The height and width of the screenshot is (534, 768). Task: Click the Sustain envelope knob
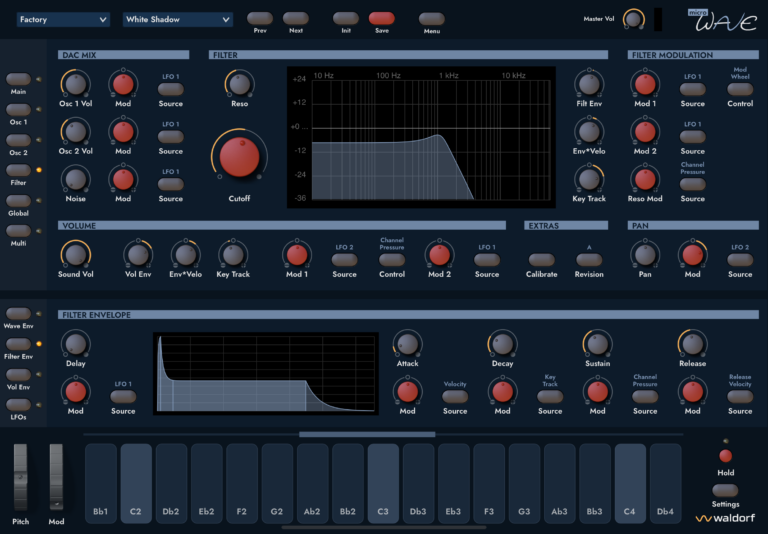point(597,344)
